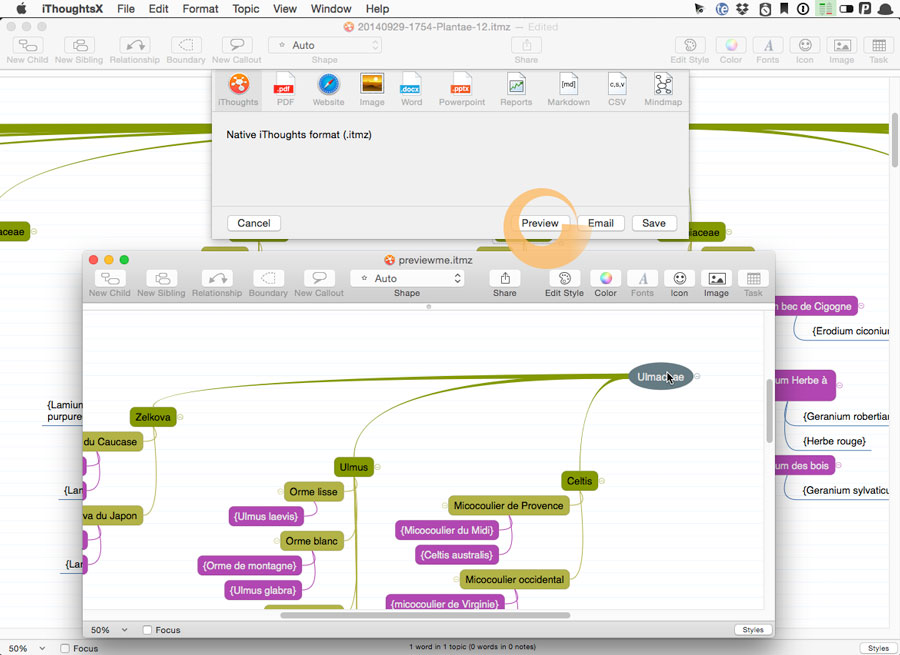
Task: Click the Preview button in the export sheet
Action: click(x=540, y=223)
